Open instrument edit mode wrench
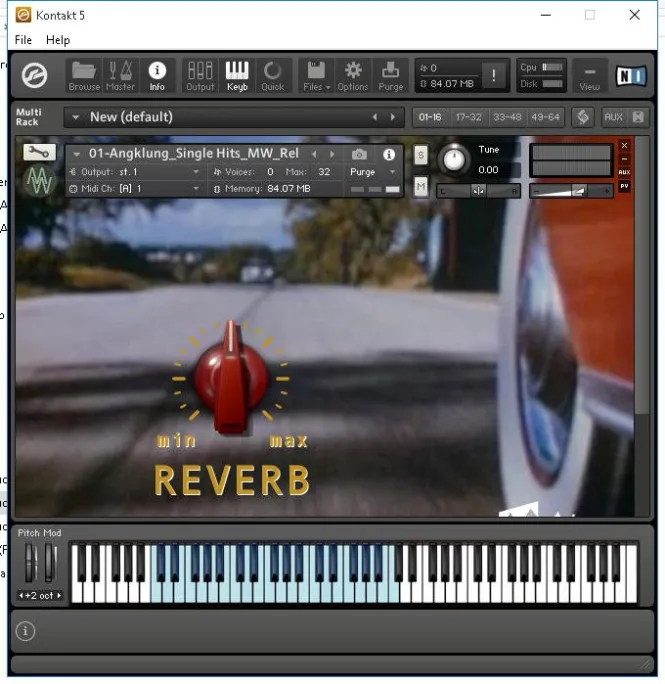This screenshot has width=665, height=684. tap(39, 152)
